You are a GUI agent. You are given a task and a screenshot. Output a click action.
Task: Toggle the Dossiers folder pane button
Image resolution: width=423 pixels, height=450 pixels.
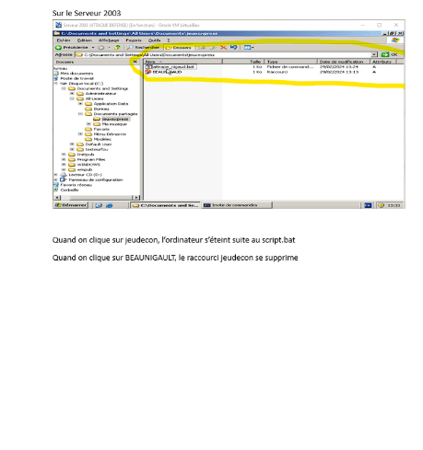178,47
